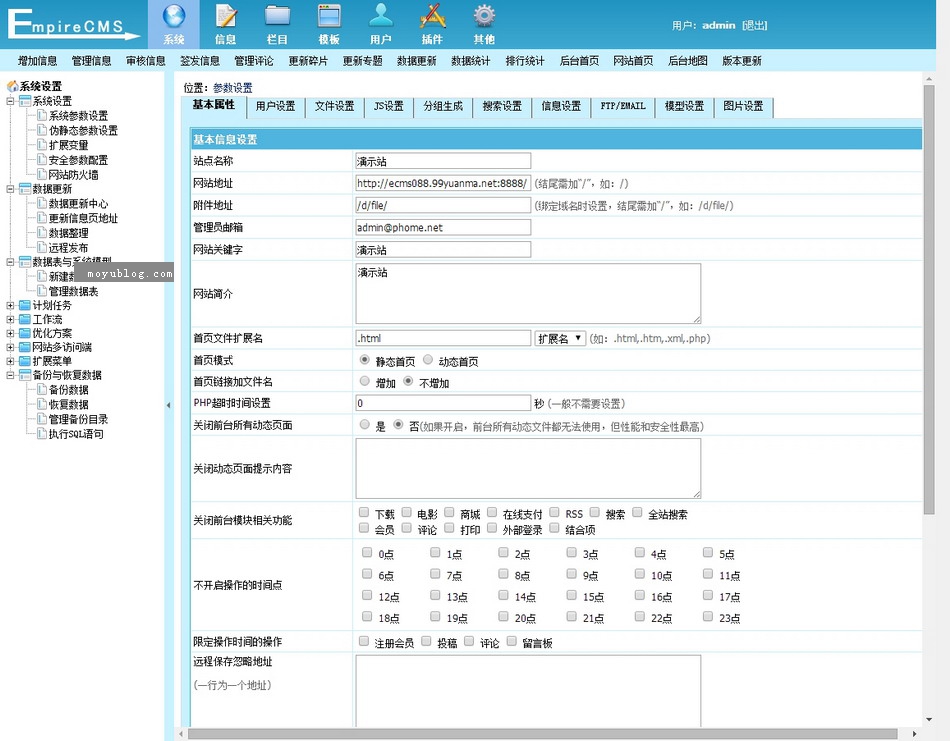Expand the 网站多访问端 tree node
Screen dimensions: 950x741
(10, 347)
